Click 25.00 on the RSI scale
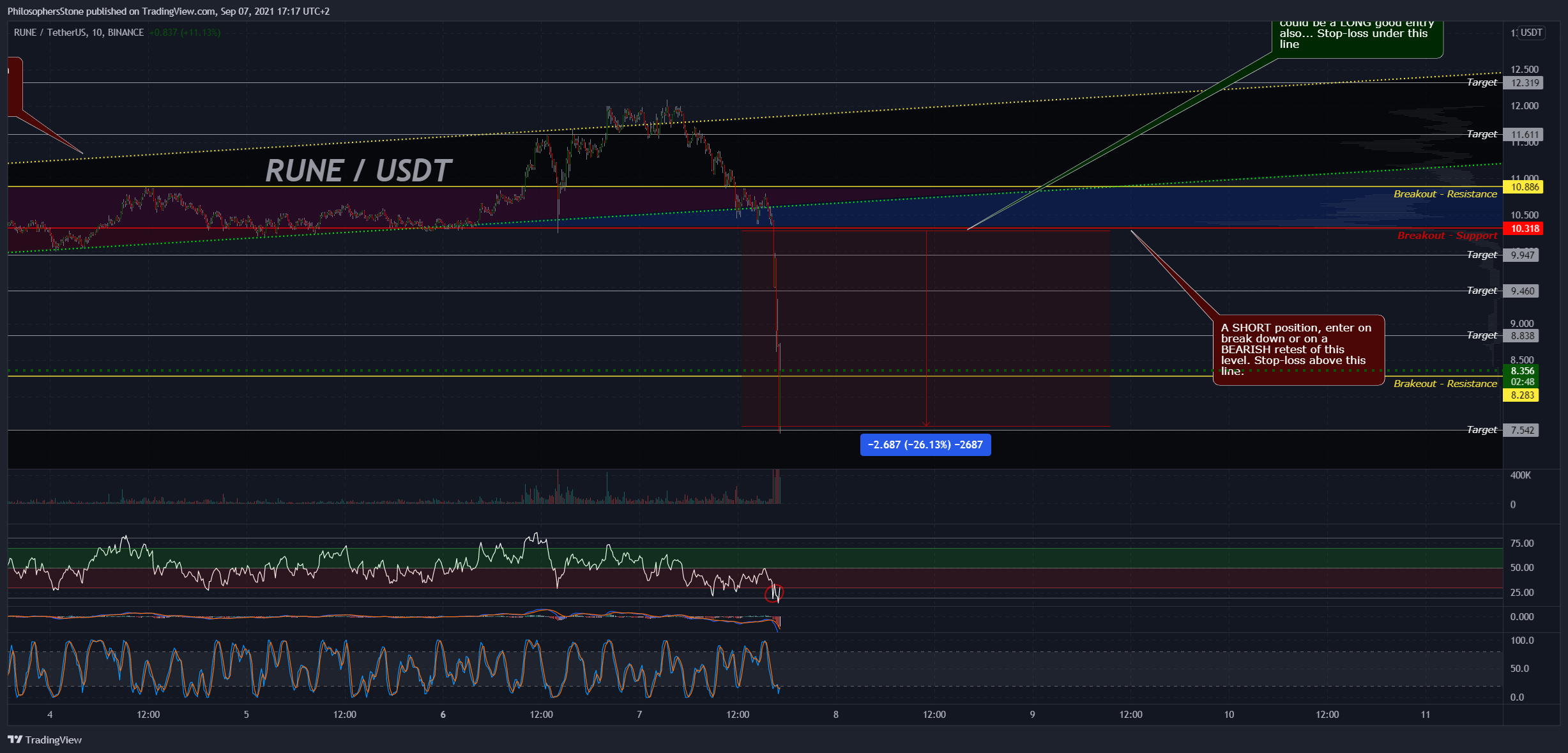Screen dimensions: 1568x753 click(x=1522, y=593)
